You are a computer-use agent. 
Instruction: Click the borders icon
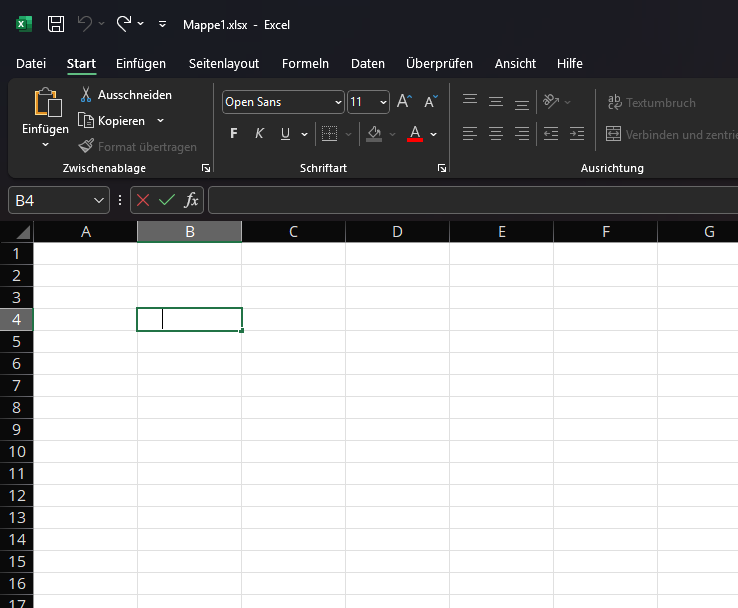329,134
